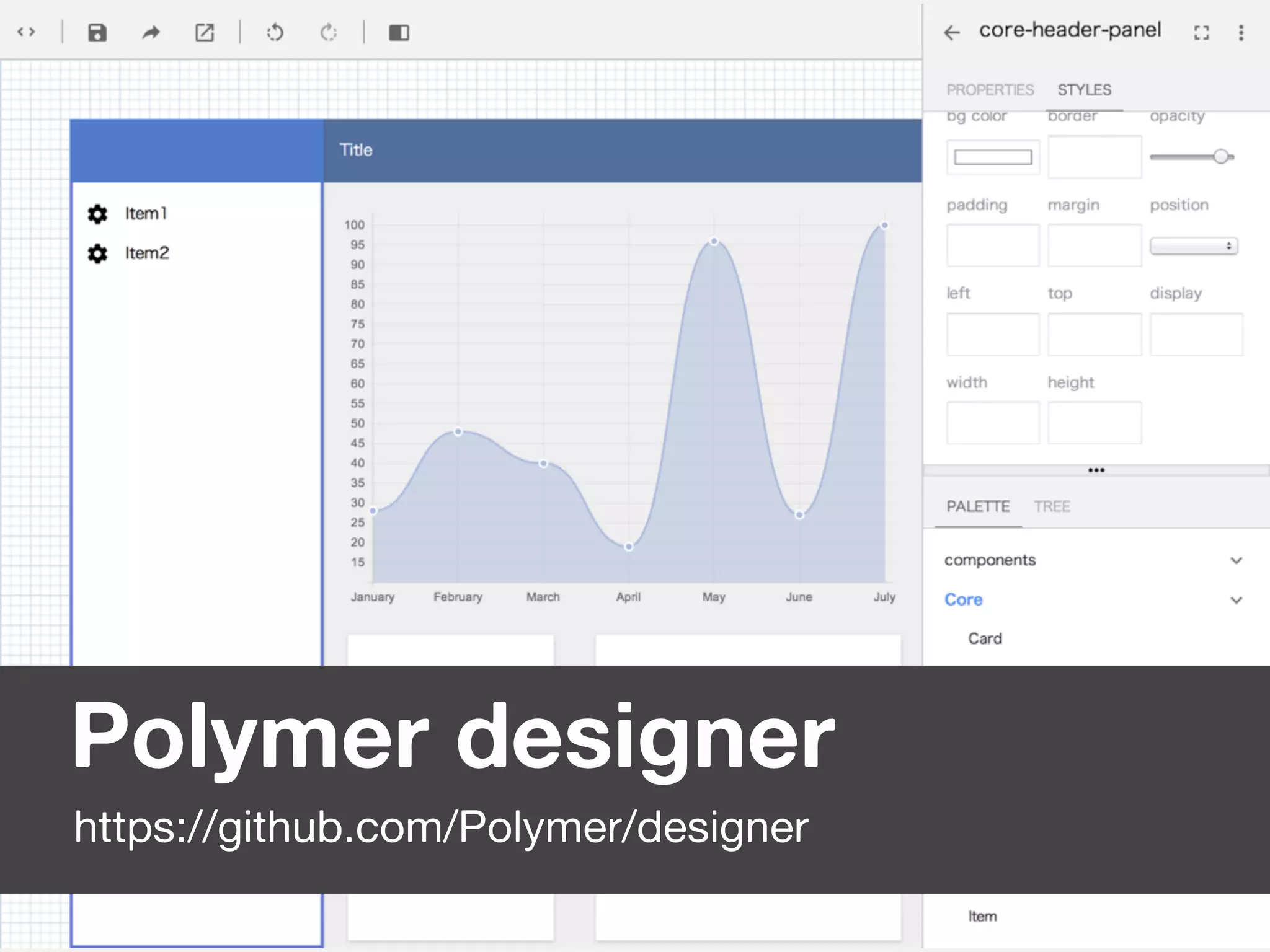Click the May data point on chart

point(714,241)
